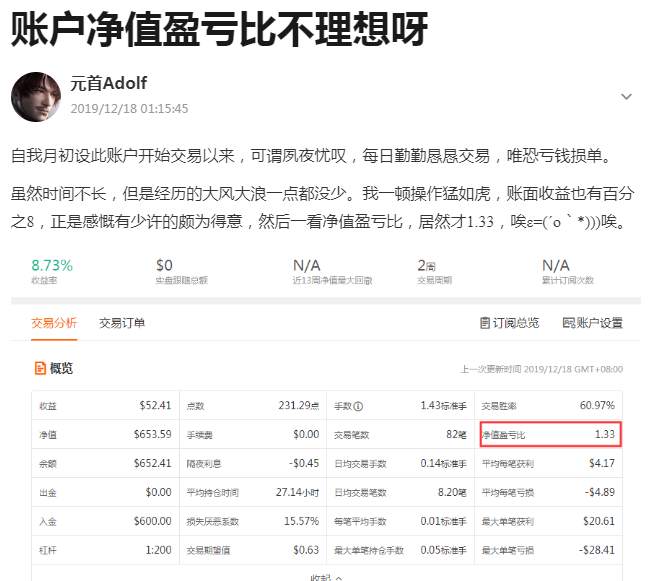
Task: Click the 损失厌恶系数 value 15.57%
Action: (x=301, y=521)
